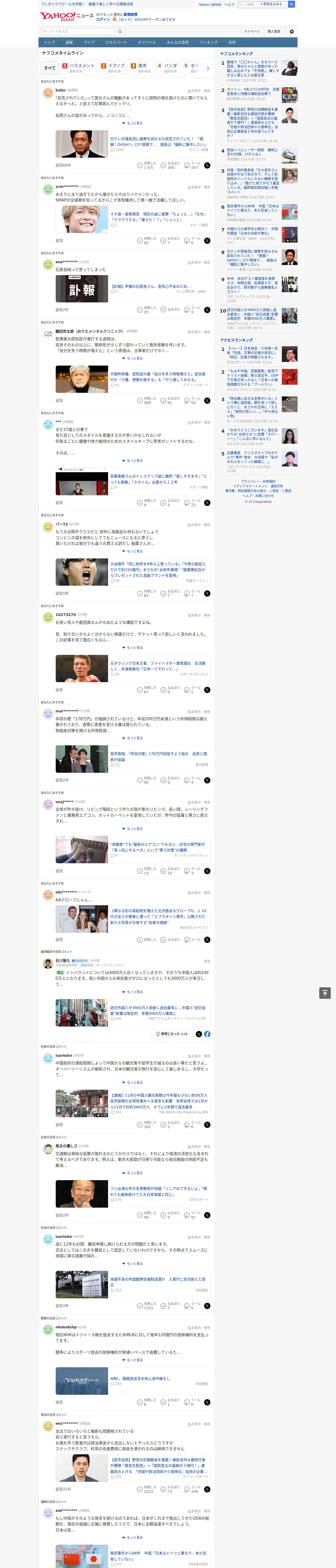Share 石川智久's expert comment on X

point(199,1034)
